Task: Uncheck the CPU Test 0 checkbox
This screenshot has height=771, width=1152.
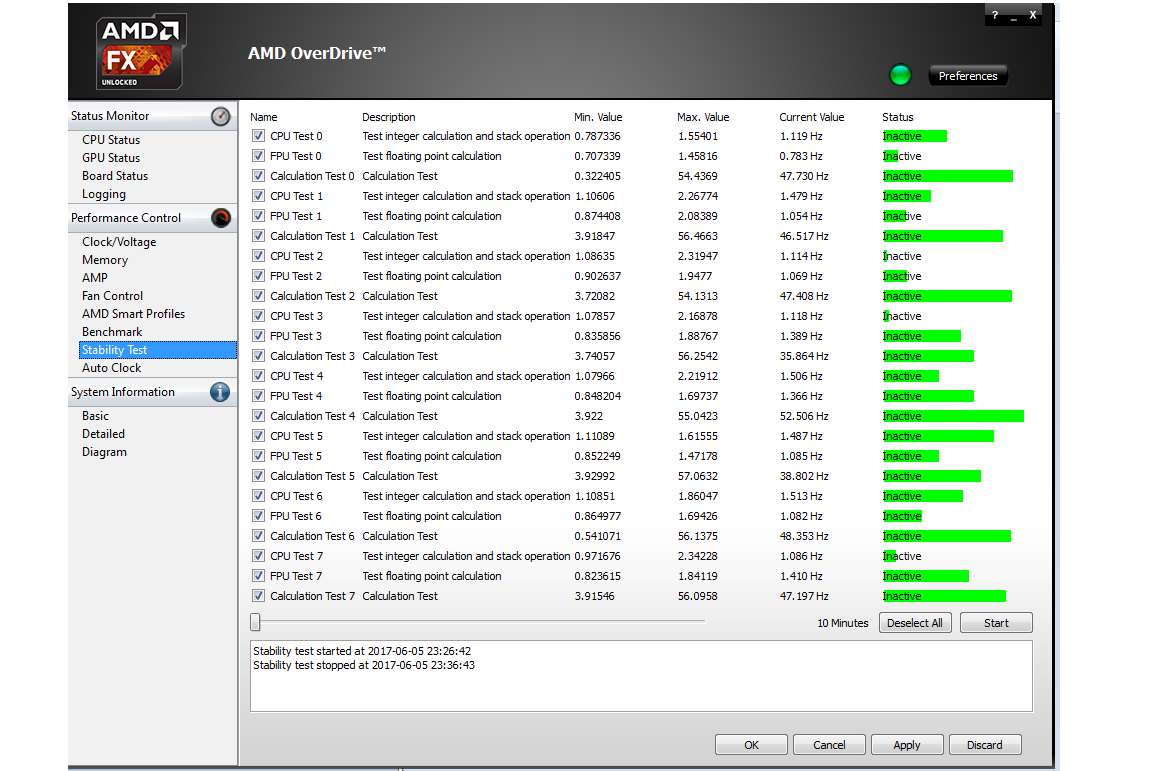Action: [258, 136]
